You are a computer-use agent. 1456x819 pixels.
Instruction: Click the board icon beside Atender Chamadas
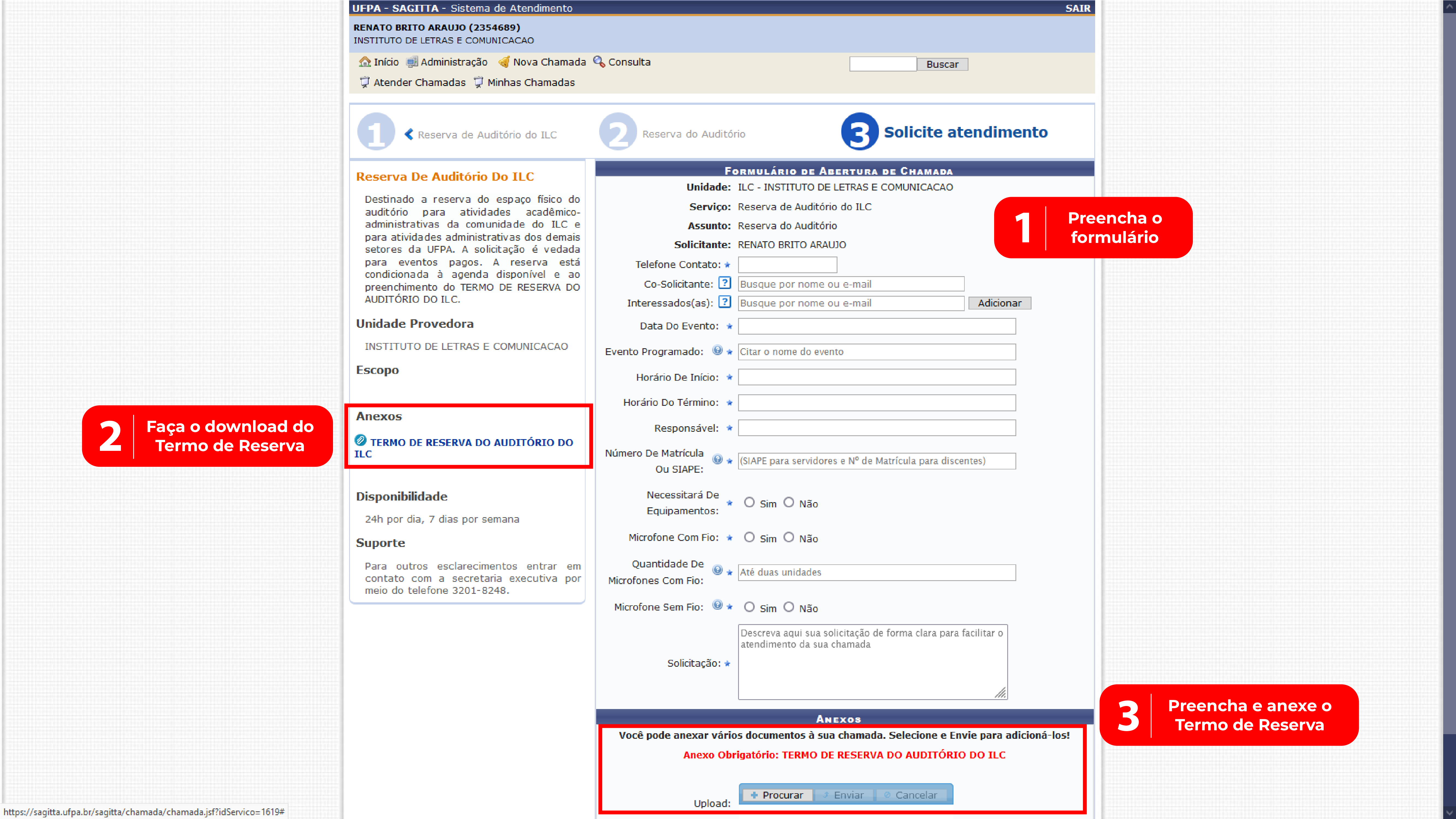pyautogui.click(x=365, y=82)
